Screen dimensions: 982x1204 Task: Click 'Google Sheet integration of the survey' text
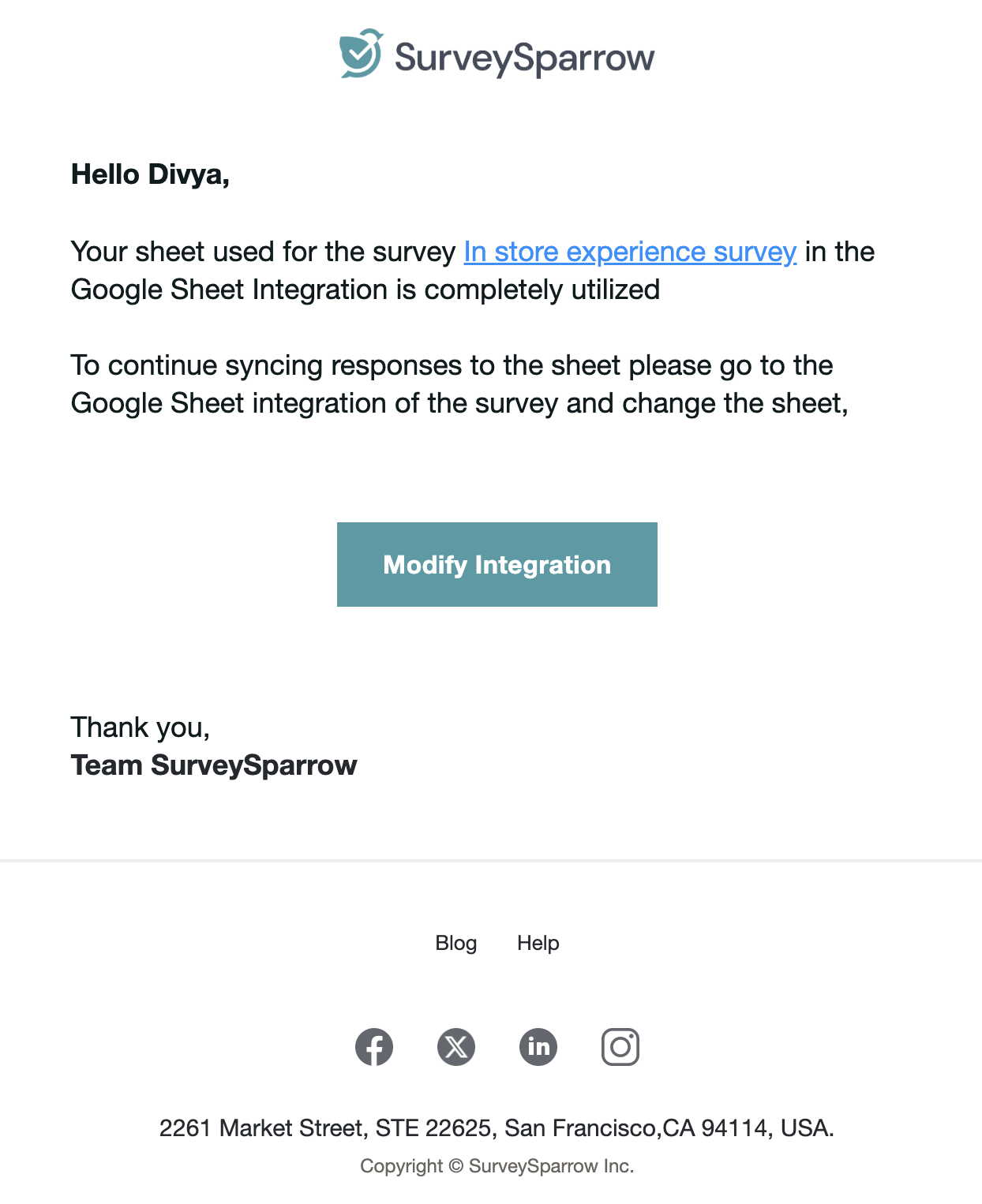[314, 403]
